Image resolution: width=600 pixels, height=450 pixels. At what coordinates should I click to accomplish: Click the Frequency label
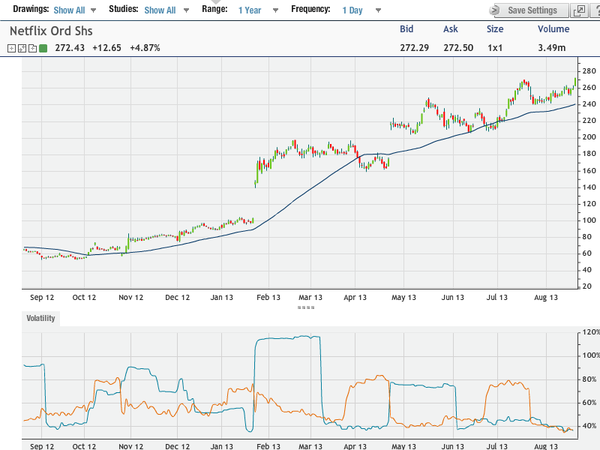pos(310,9)
